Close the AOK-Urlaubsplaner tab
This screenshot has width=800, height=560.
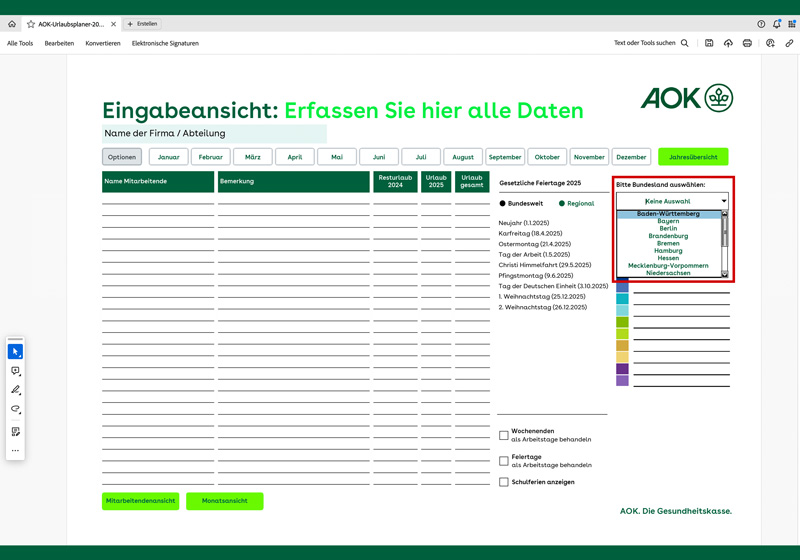tap(113, 24)
